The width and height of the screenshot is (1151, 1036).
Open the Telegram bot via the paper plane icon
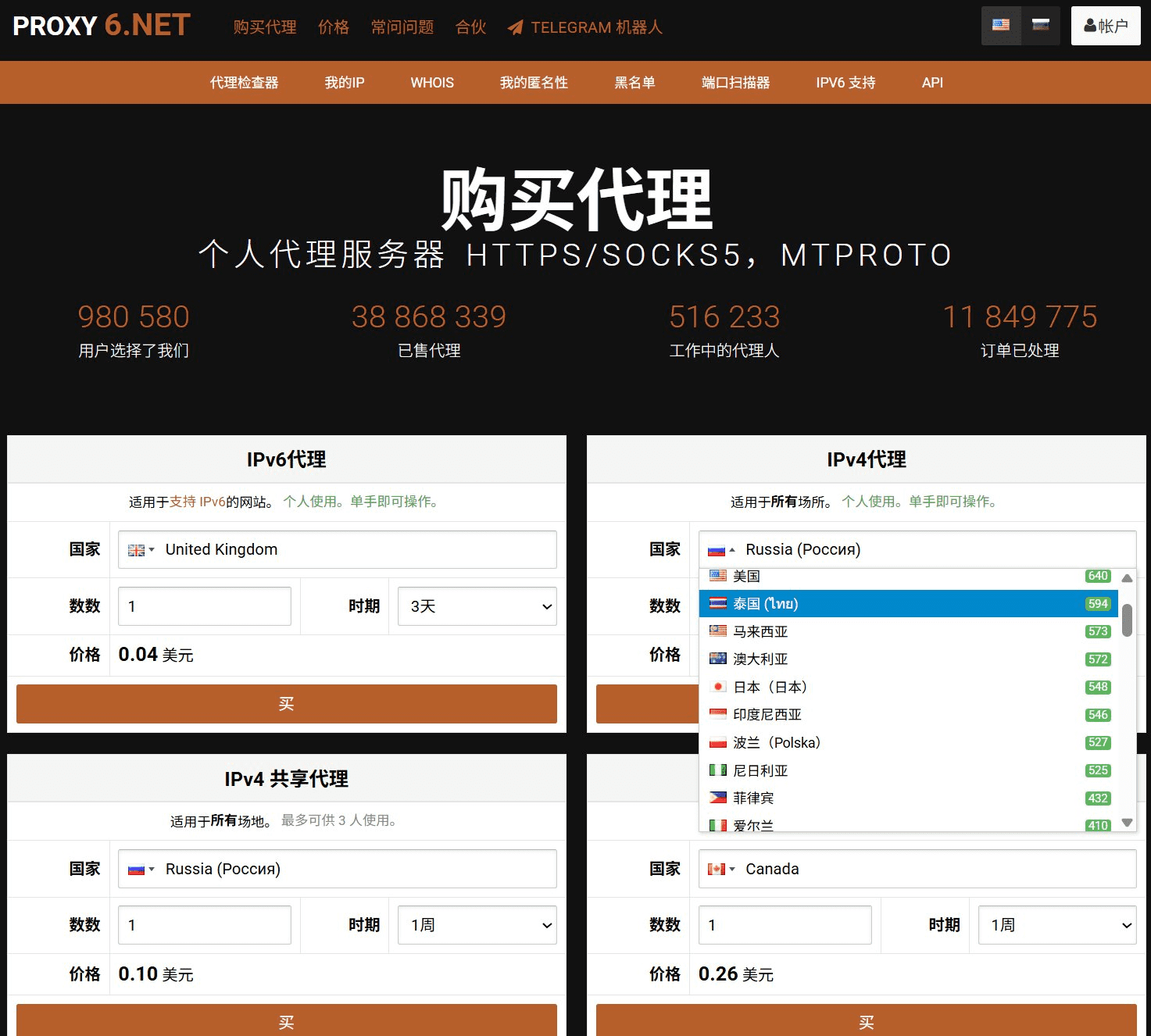pos(515,28)
